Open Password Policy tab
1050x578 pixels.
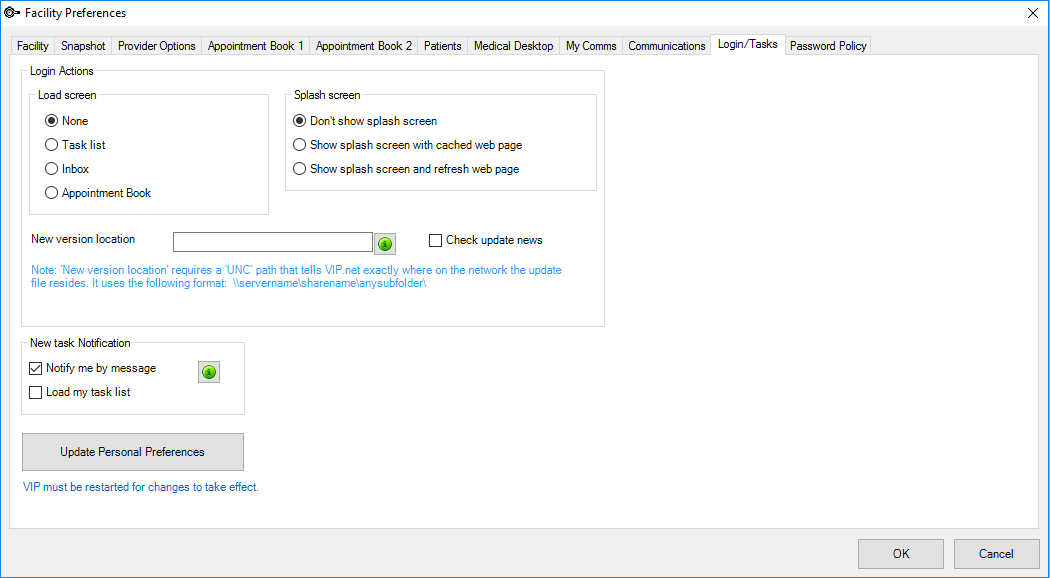click(828, 46)
